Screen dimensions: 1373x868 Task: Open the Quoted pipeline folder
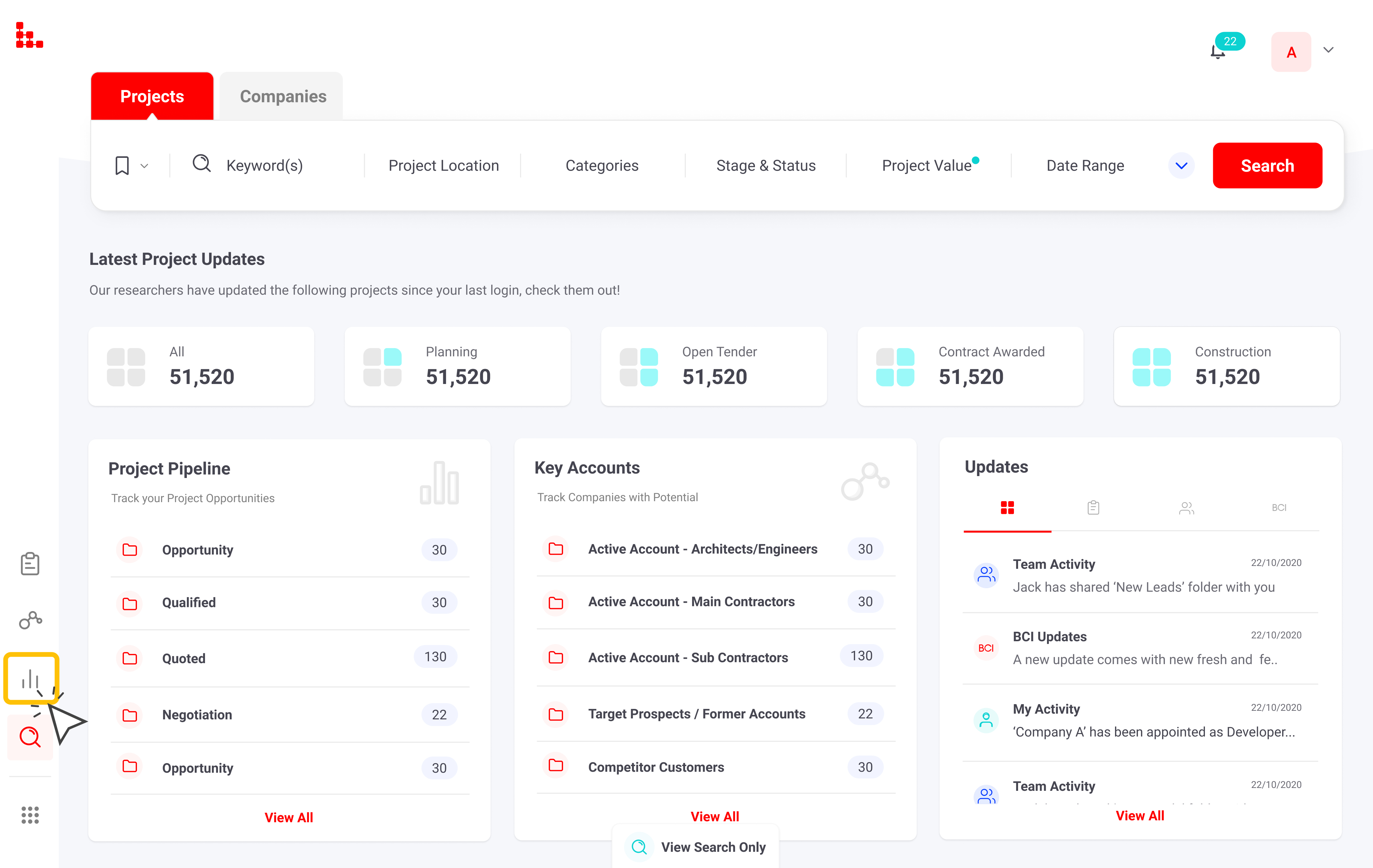click(x=184, y=658)
